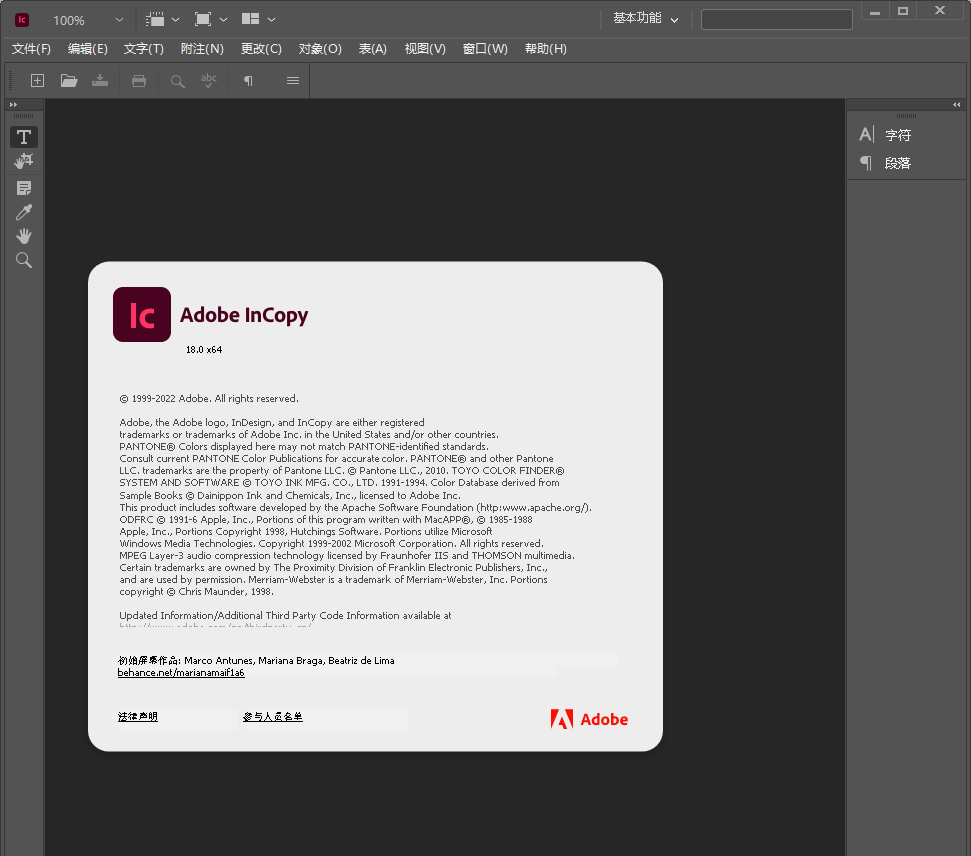Click the Open folder icon
Screen dimensions: 971x856
69,81
